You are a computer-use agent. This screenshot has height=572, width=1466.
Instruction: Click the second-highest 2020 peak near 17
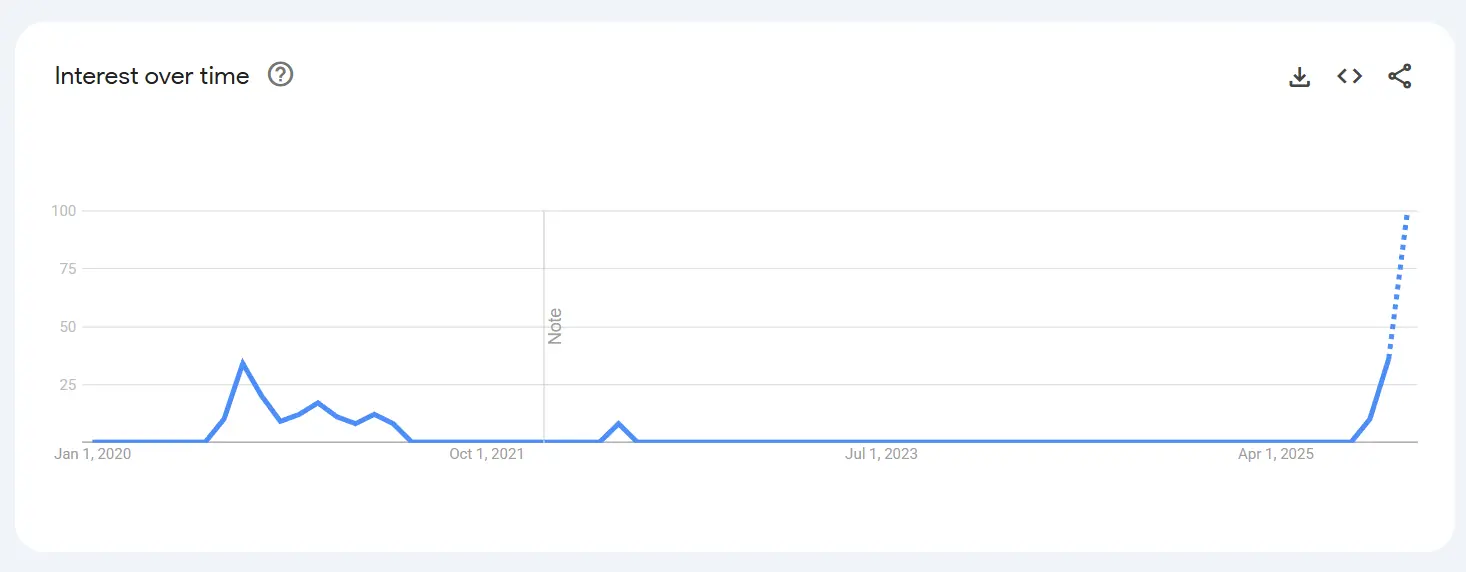[318, 403]
